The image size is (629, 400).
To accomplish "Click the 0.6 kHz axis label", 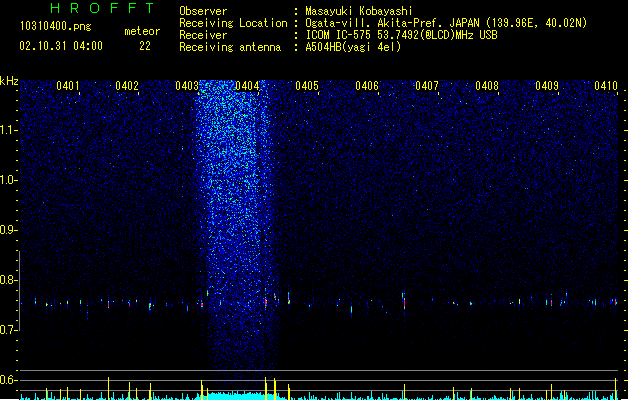I will (8, 380).
